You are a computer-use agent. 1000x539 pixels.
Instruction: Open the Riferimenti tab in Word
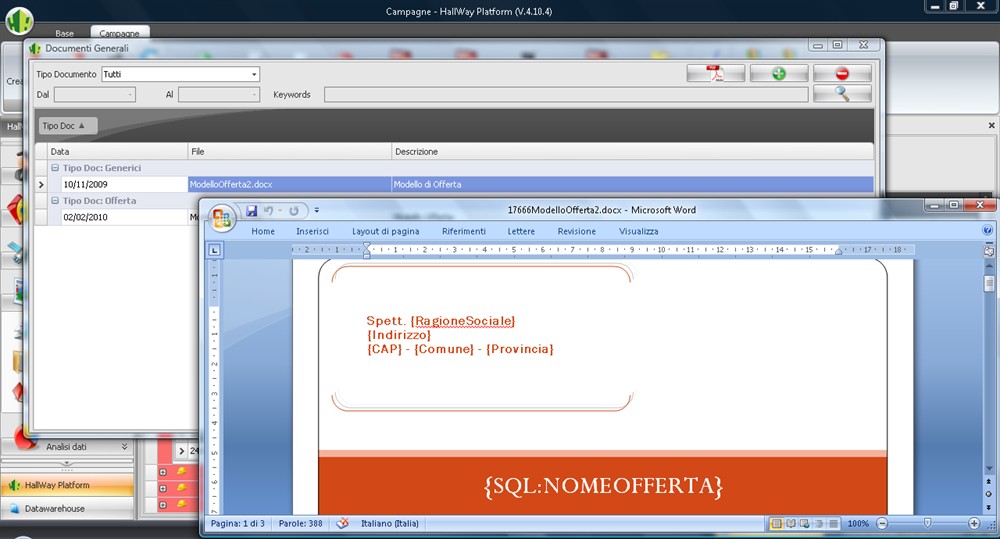pyautogui.click(x=464, y=231)
